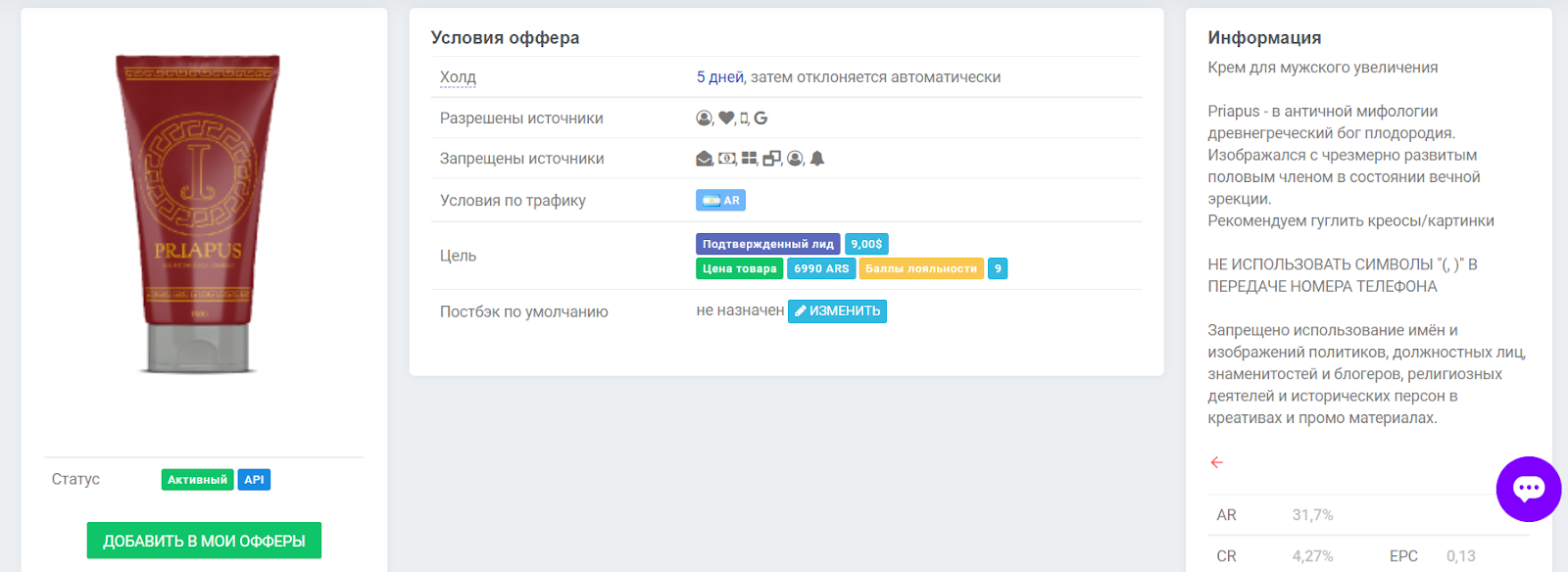Click the API status badge
Viewport: 1568px width, 572px height.
pyautogui.click(x=254, y=480)
